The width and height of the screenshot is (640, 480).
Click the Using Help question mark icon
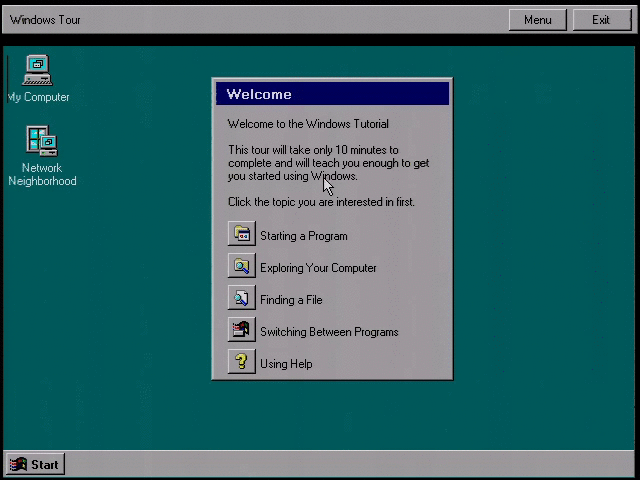pos(242,361)
